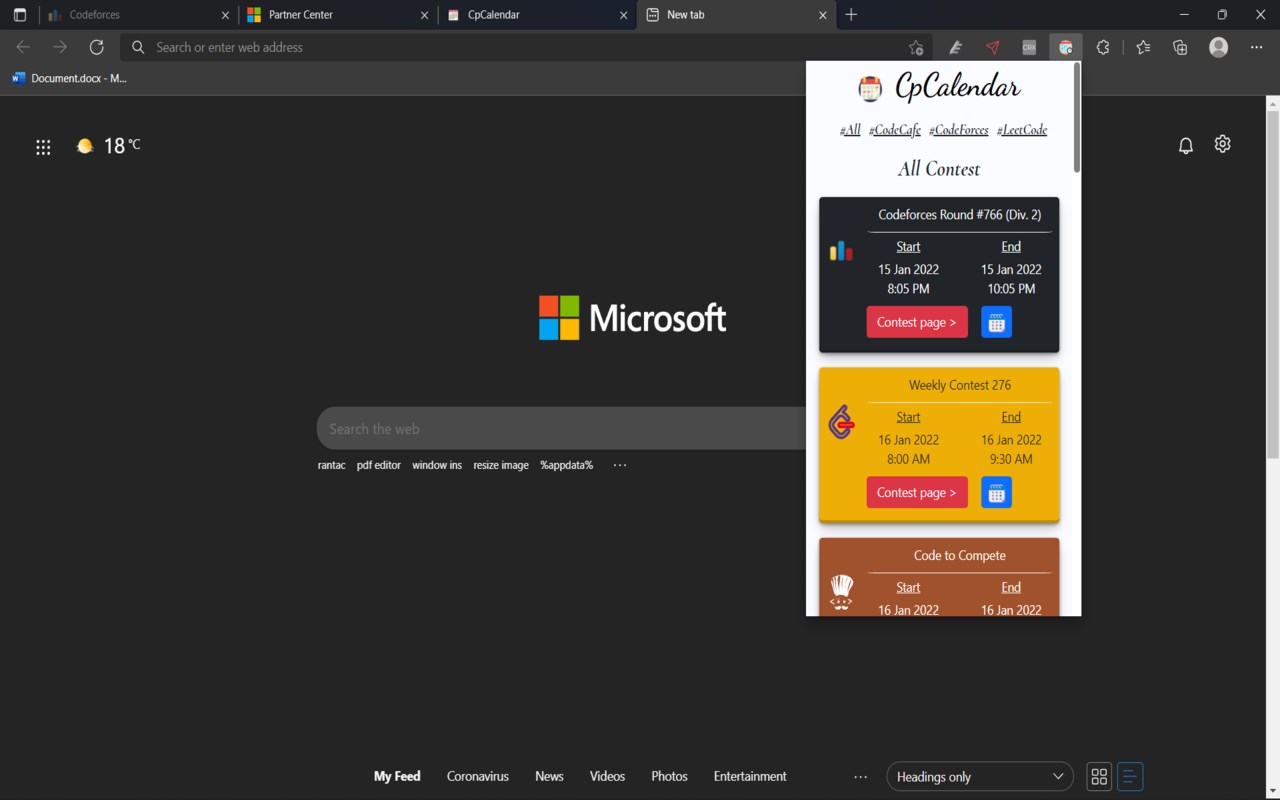The height and width of the screenshot is (800, 1280).
Task: Open the vertical tabs actions menu
Action: coord(19,15)
